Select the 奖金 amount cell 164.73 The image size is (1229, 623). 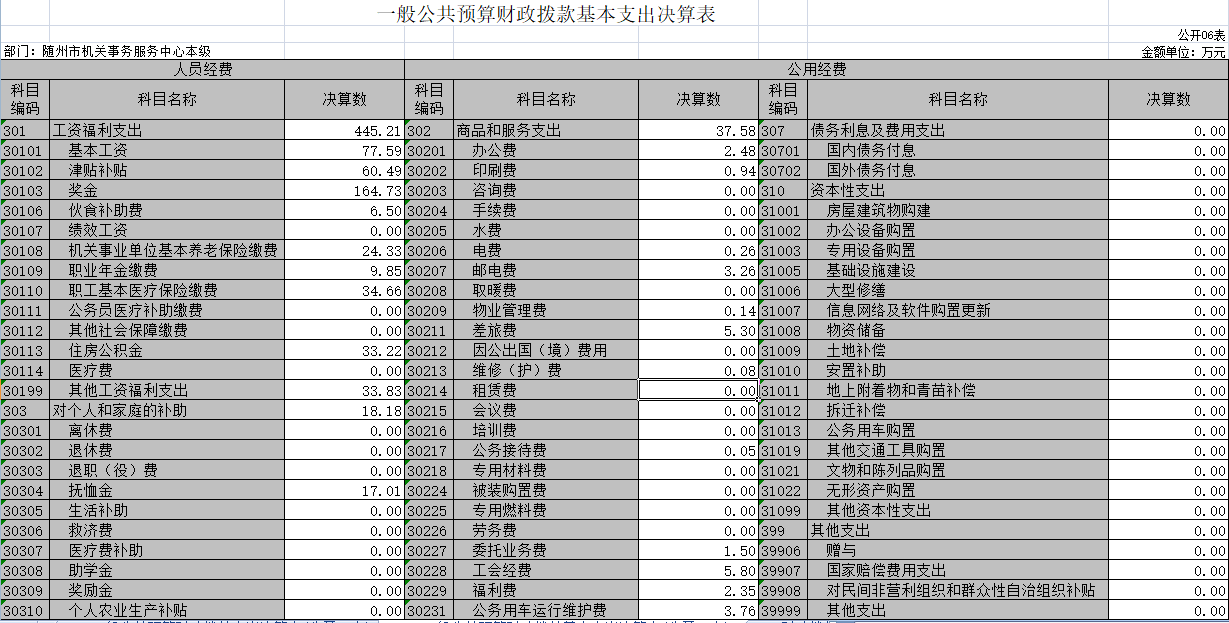click(x=344, y=191)
